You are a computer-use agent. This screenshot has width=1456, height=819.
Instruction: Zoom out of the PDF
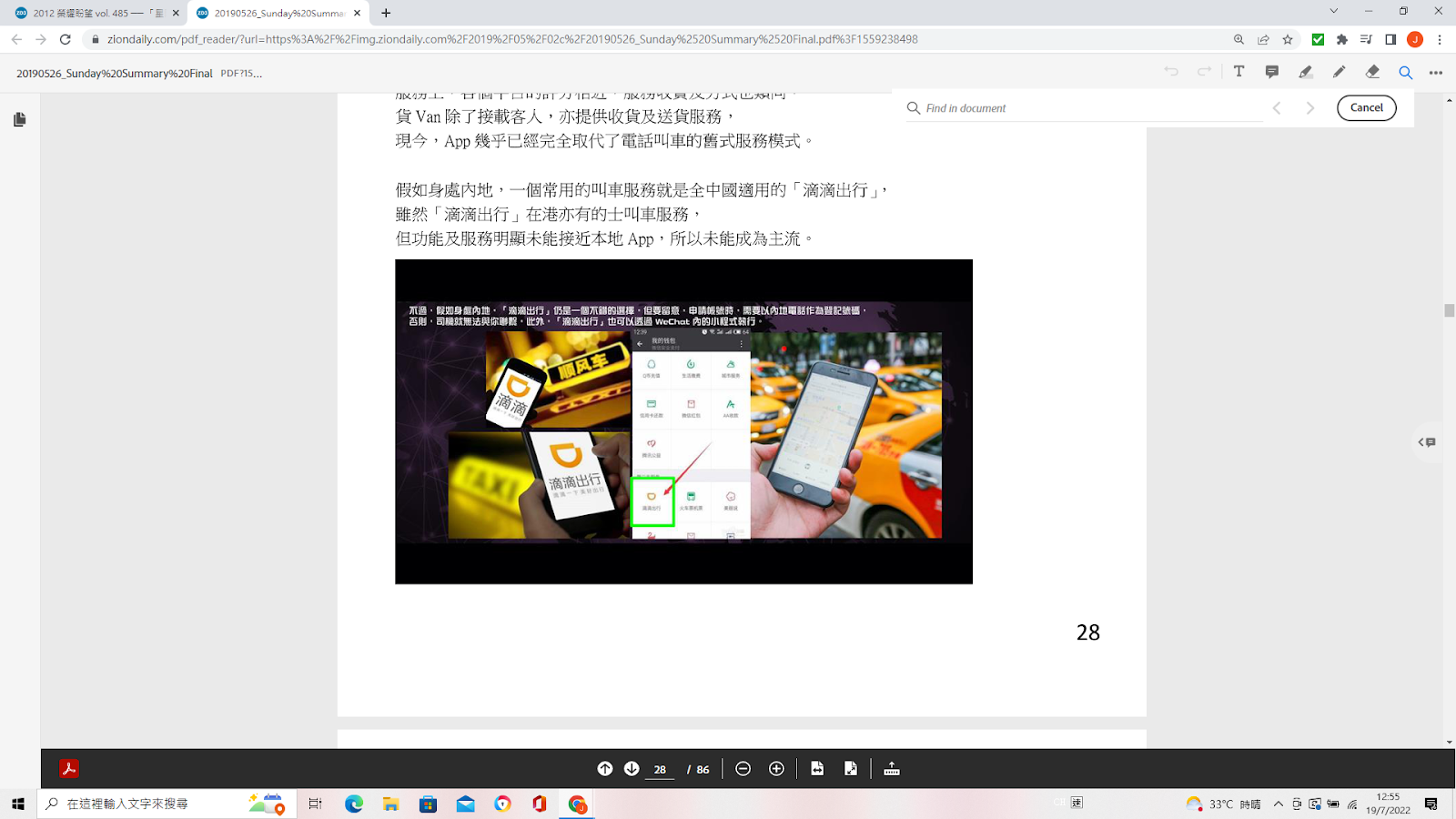pyautogui.click(x=743, y=769)
